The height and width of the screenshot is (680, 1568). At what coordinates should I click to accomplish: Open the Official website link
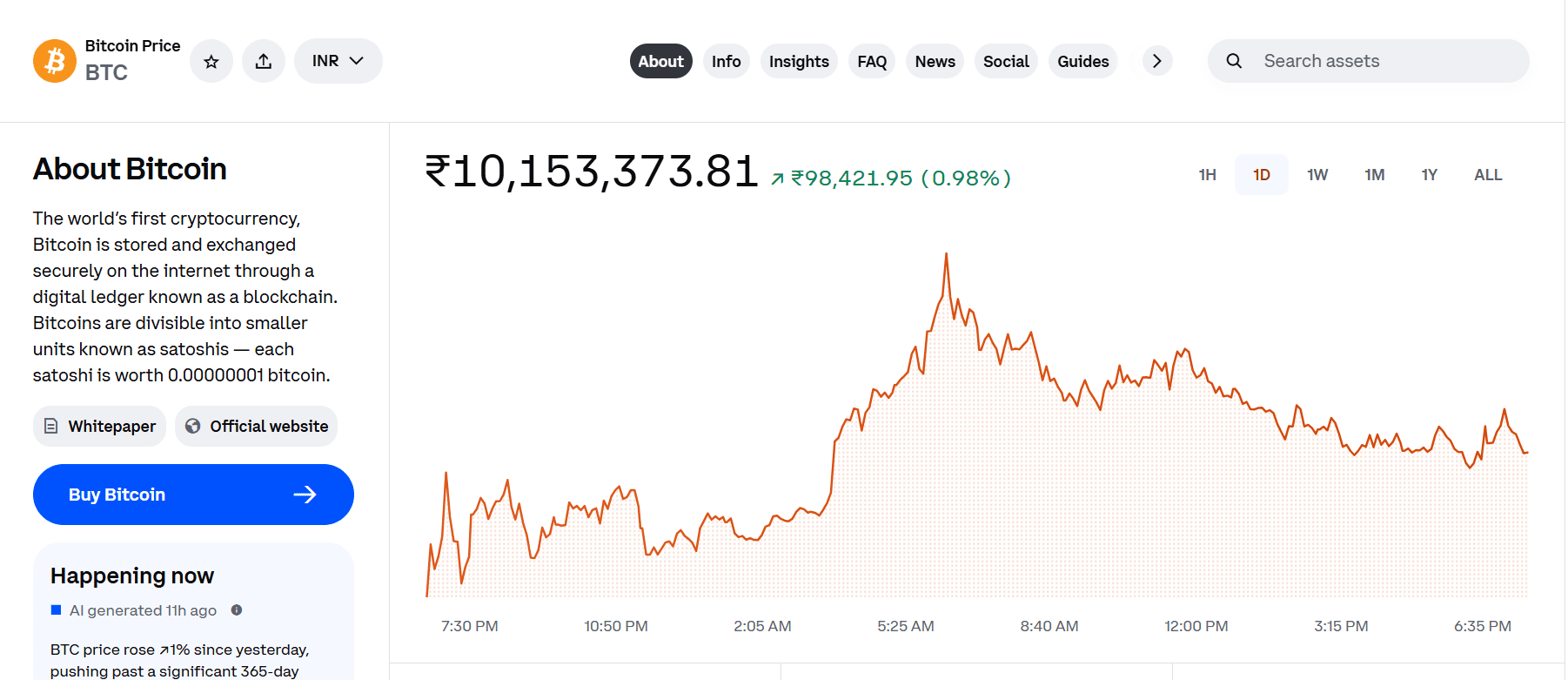(x=257, y=427)
